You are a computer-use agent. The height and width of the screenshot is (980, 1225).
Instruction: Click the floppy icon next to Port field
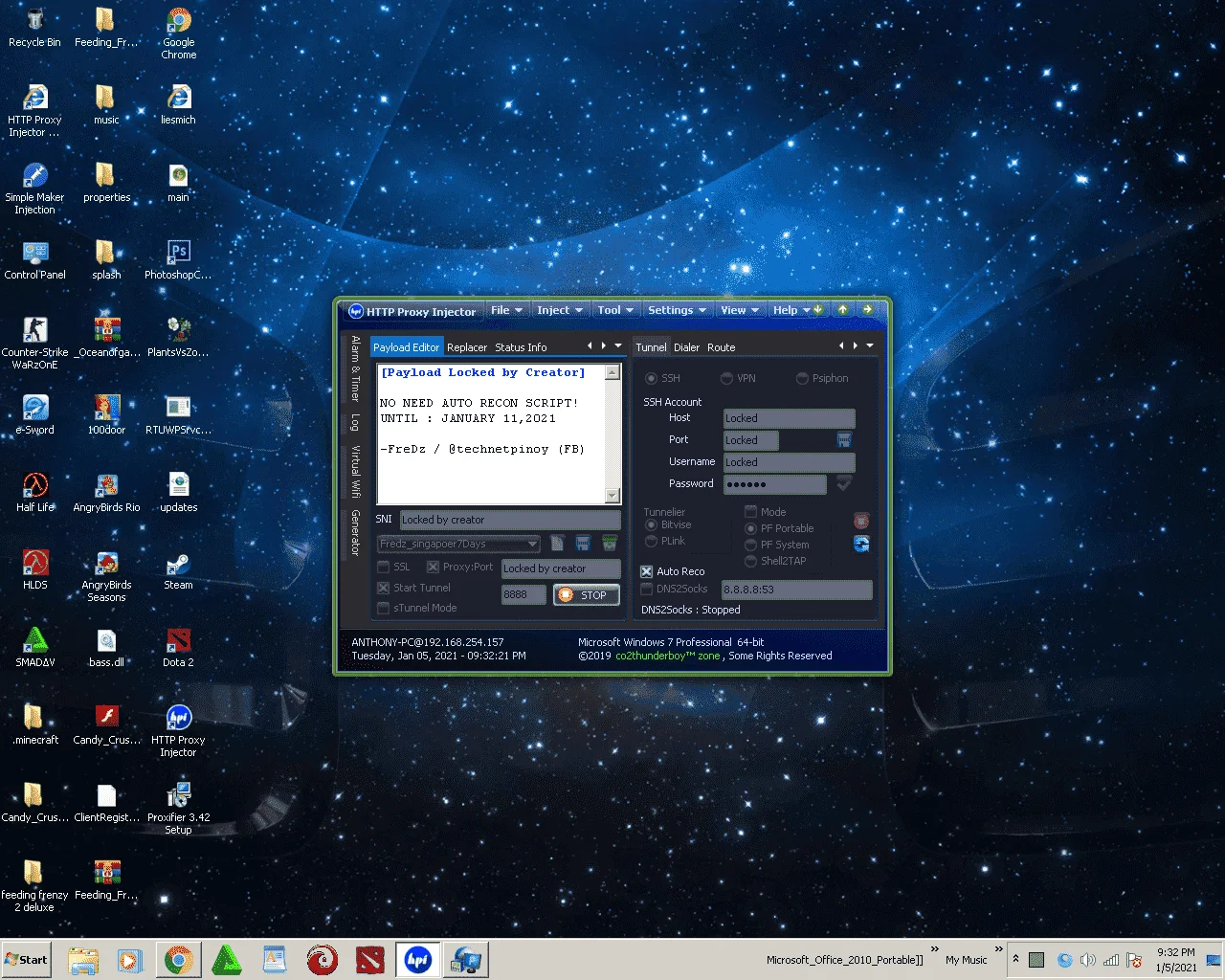point(844,439)
